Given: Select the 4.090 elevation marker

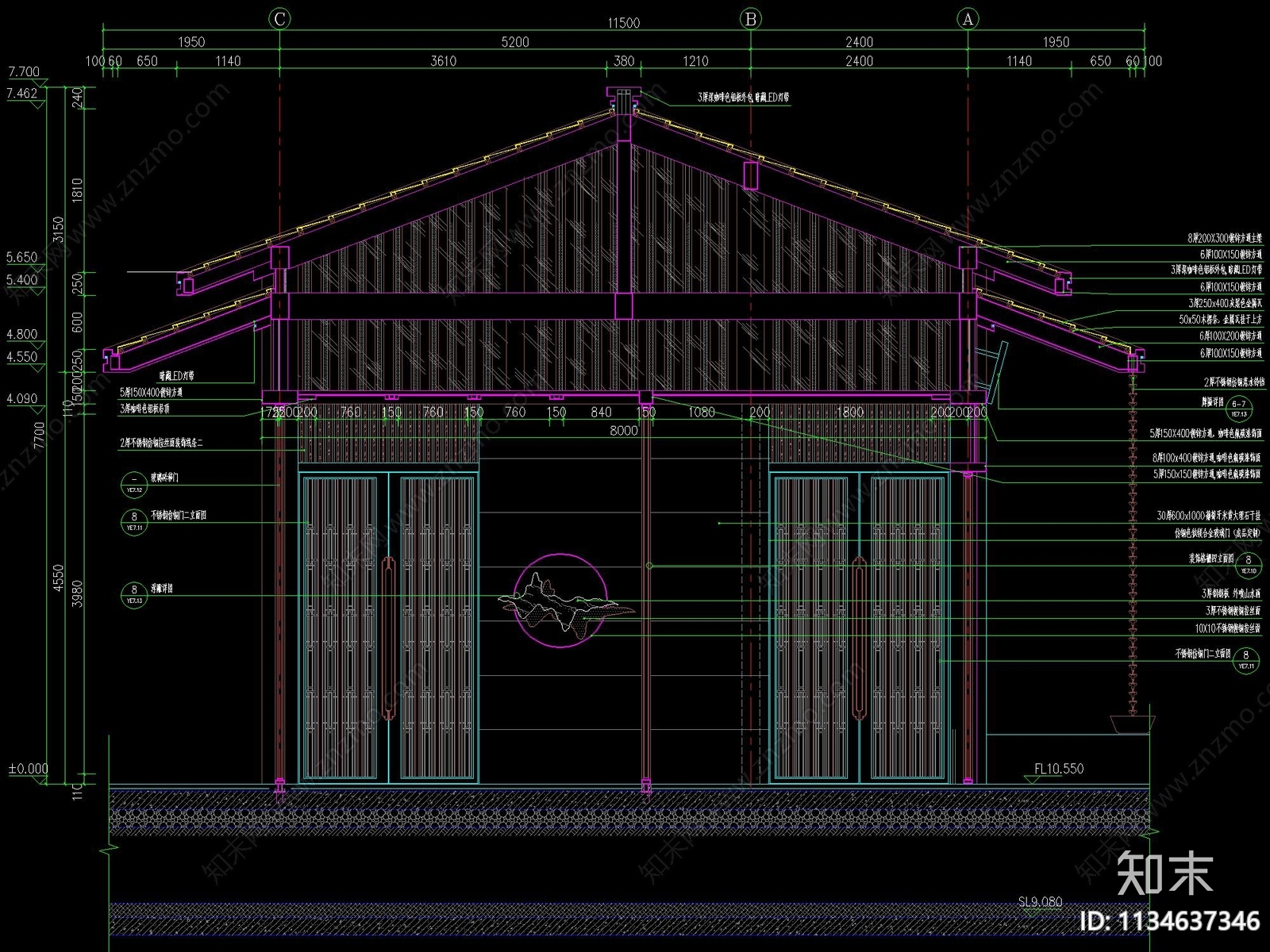Looking at the screenshot, I should (x=22, y=399).
